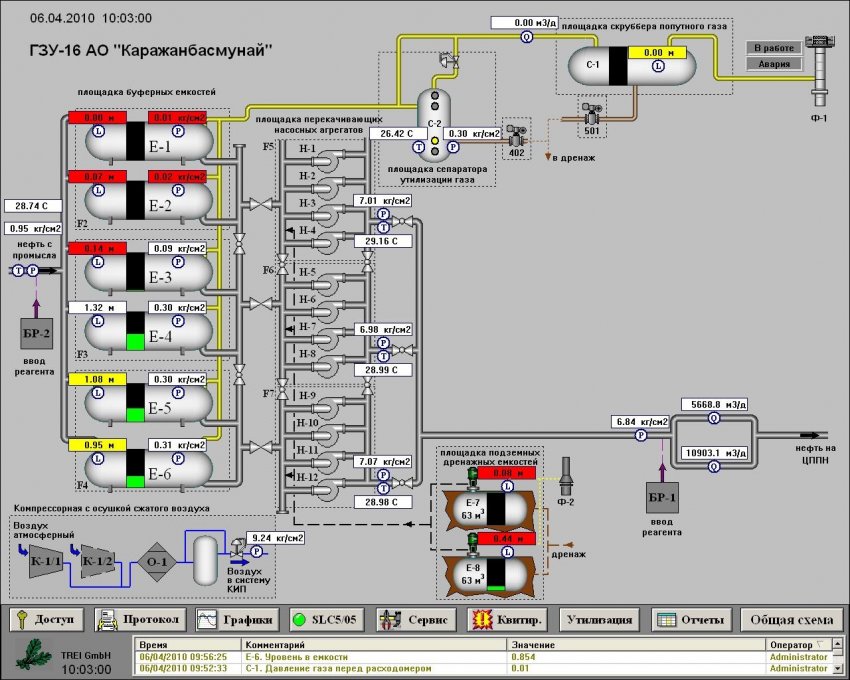Switch to the Общая схема overview

pos(791,619)
